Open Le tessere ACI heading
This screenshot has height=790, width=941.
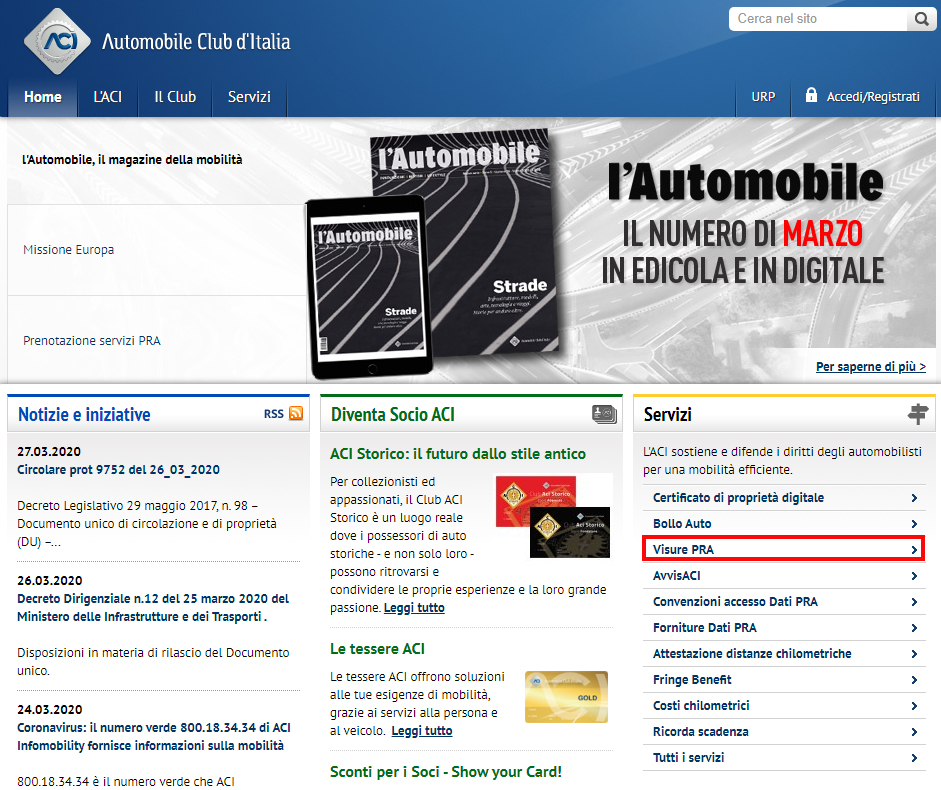point(377,649)
